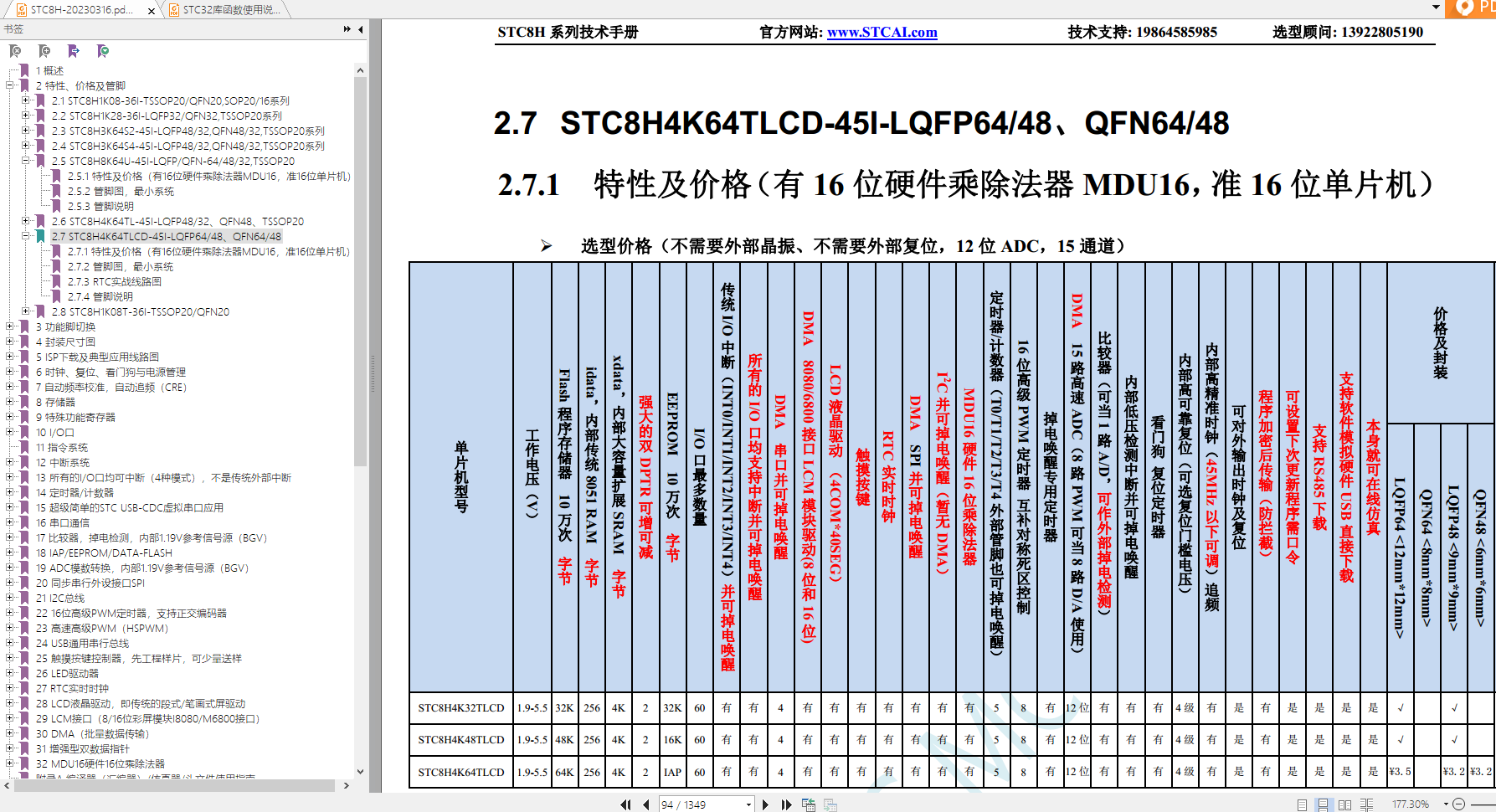Close the STC8H-20230316.pdf tab
The height and width of the screenshot is (812, 1496).
click(x=152, y=11)
